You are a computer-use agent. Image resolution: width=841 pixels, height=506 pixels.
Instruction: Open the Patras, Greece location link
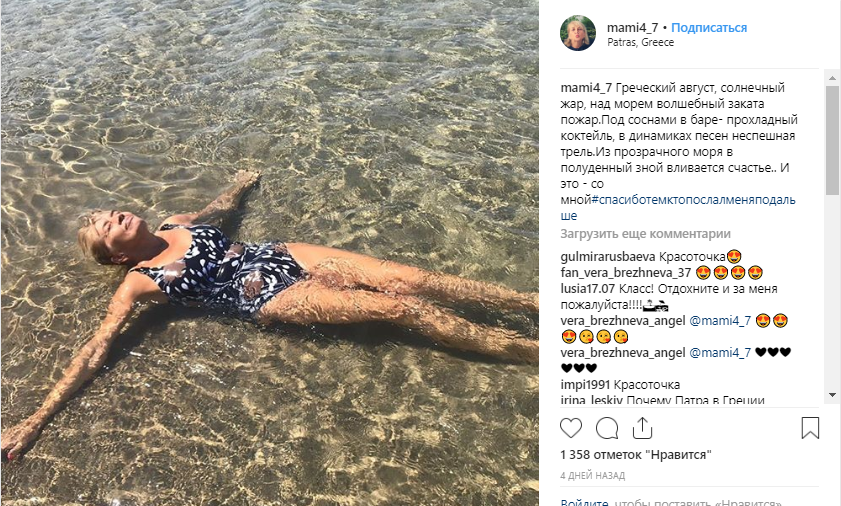coord(640,42)
